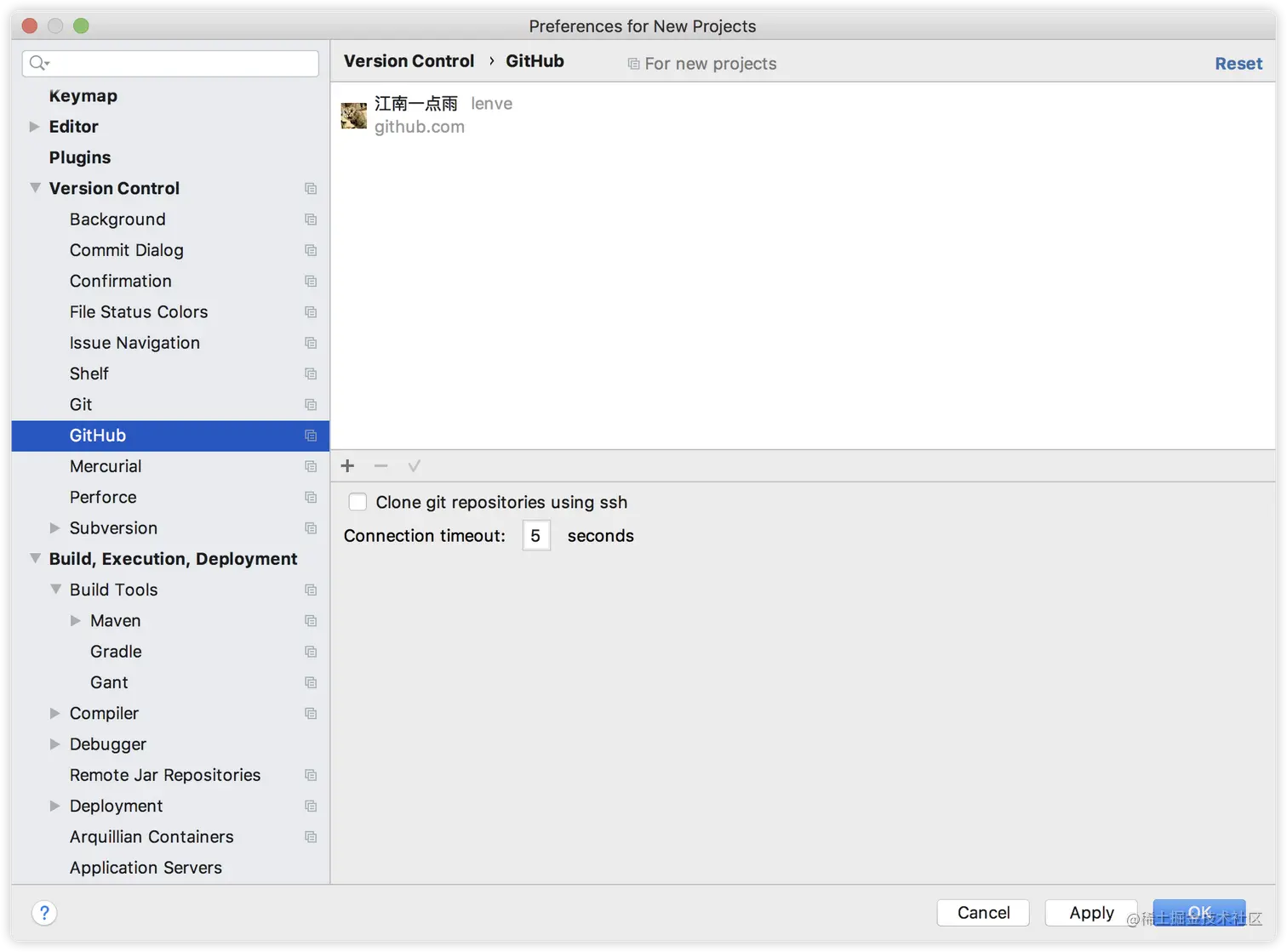Click the project-level icon beside File Status Colors
1287x952 pixels.
coord(311,312)
